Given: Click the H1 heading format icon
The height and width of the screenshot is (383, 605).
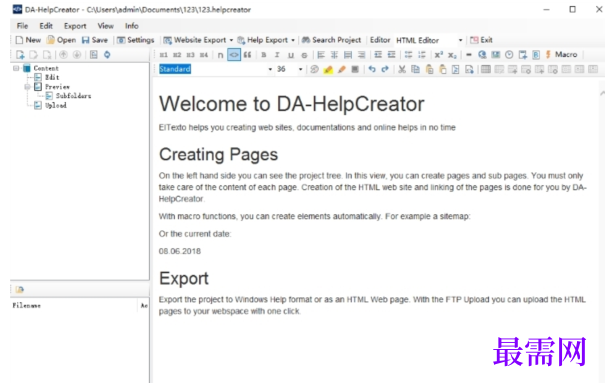Looking at the screenshot, I should point(164,55).
